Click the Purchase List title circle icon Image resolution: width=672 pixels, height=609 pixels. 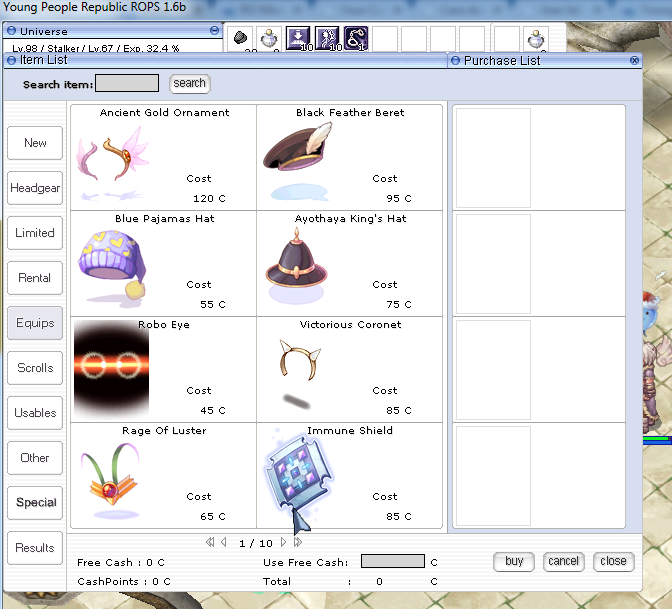[x=455, y=60]
